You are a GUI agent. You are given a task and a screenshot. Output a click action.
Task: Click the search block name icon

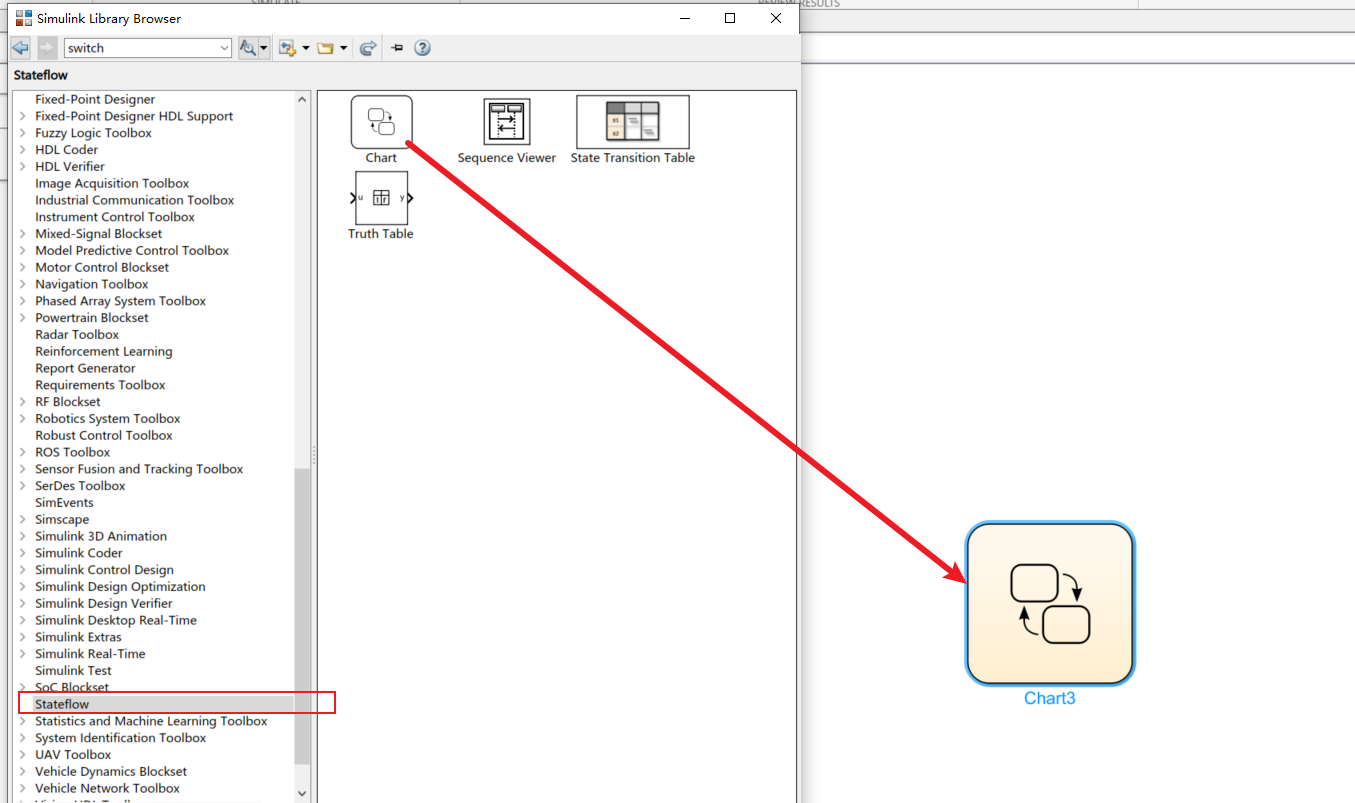(248, 48)
